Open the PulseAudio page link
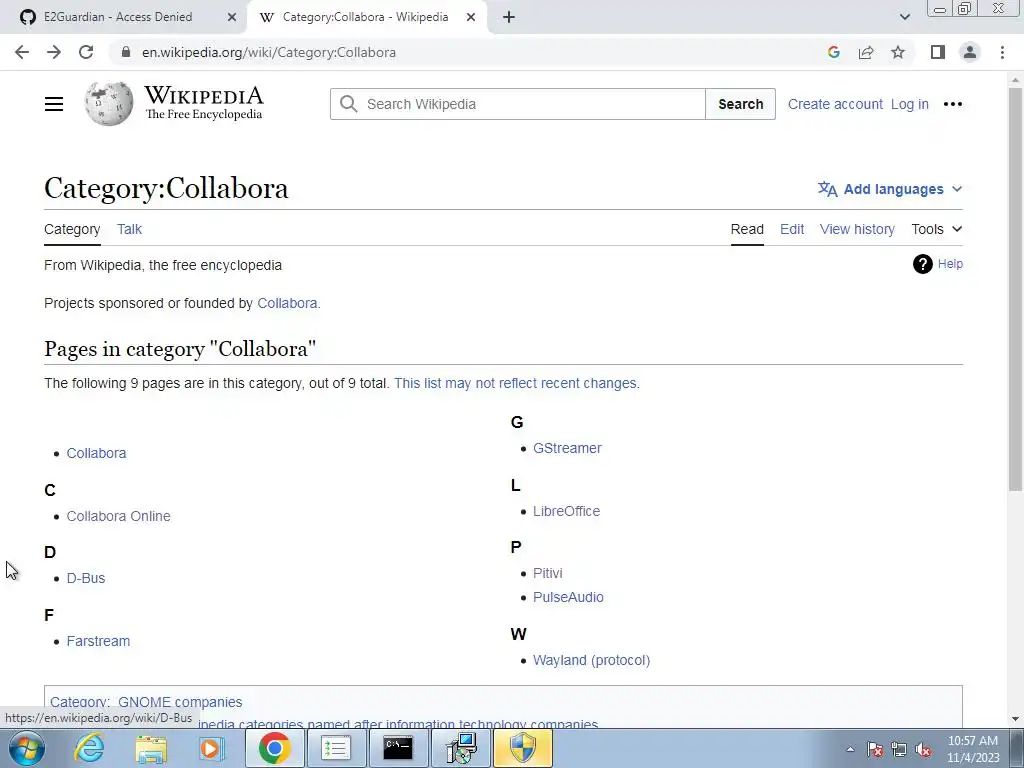 [568, 597]
